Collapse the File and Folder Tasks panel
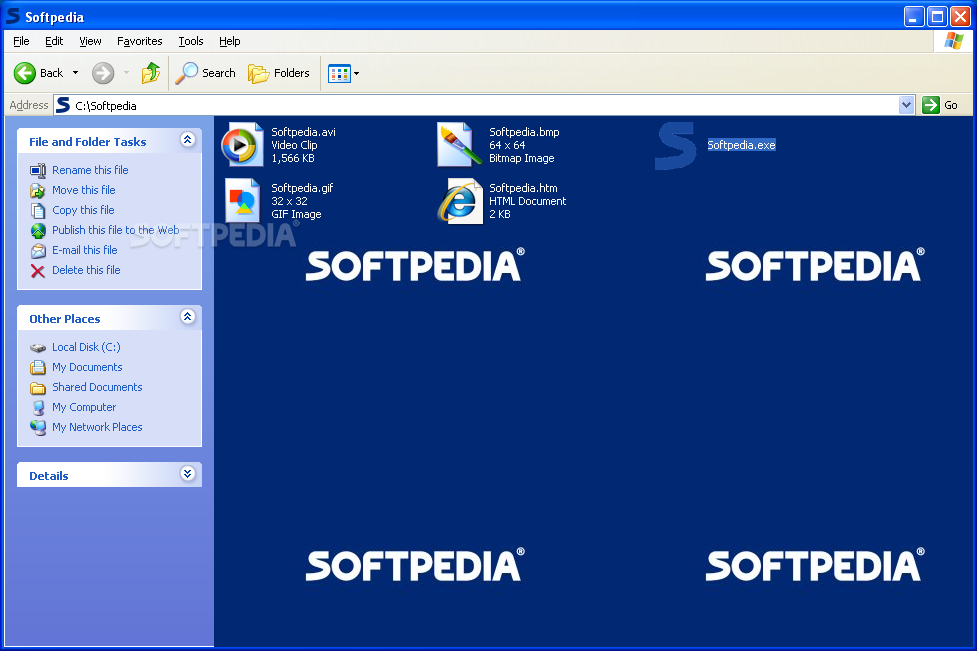Screen dimensions: 977x651 tap(188, 140)
